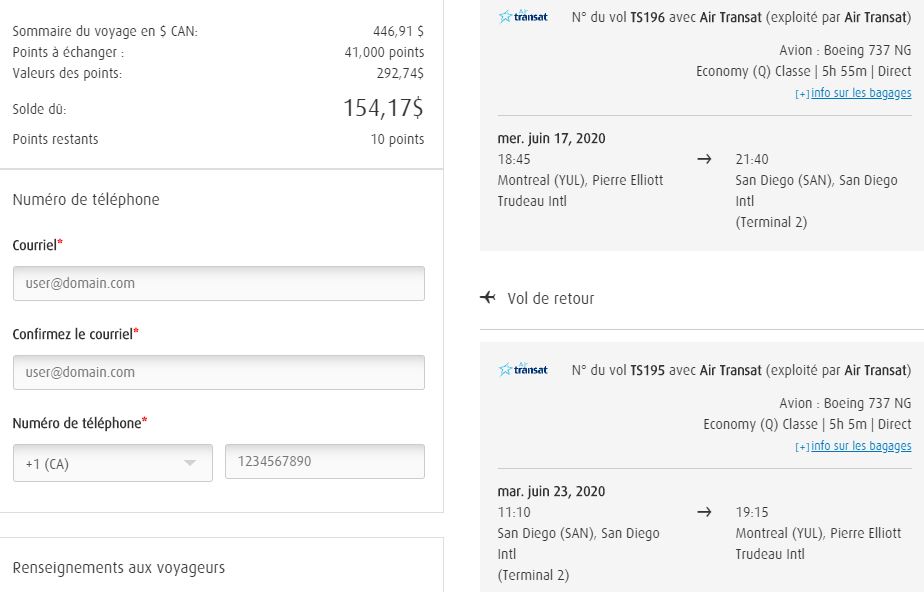This screenshot has height=592, width=924.
Task: Open the '+1 (CA)' country code dropdown
Action: [x=112, y=462]
